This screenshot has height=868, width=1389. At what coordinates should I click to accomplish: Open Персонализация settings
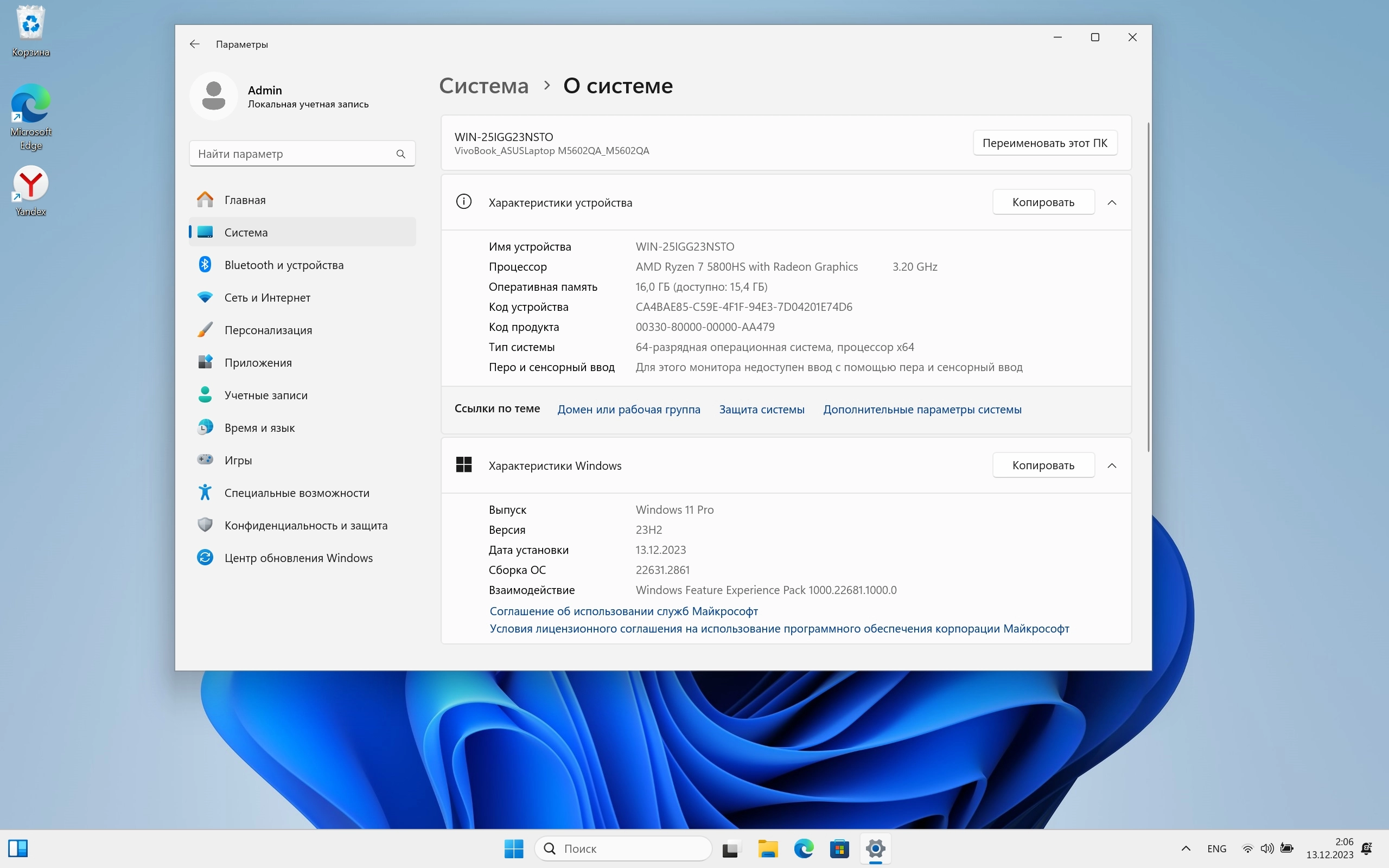tap(268, 330)
